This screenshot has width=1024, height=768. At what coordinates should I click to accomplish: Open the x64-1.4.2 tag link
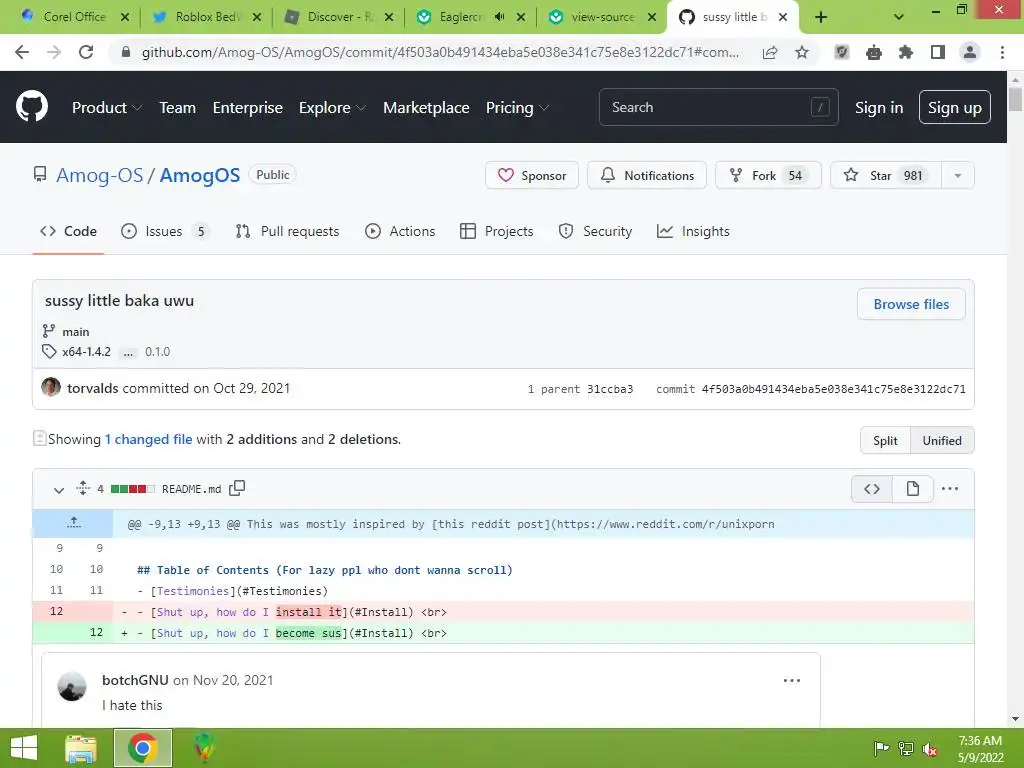(x=86, y=351)
